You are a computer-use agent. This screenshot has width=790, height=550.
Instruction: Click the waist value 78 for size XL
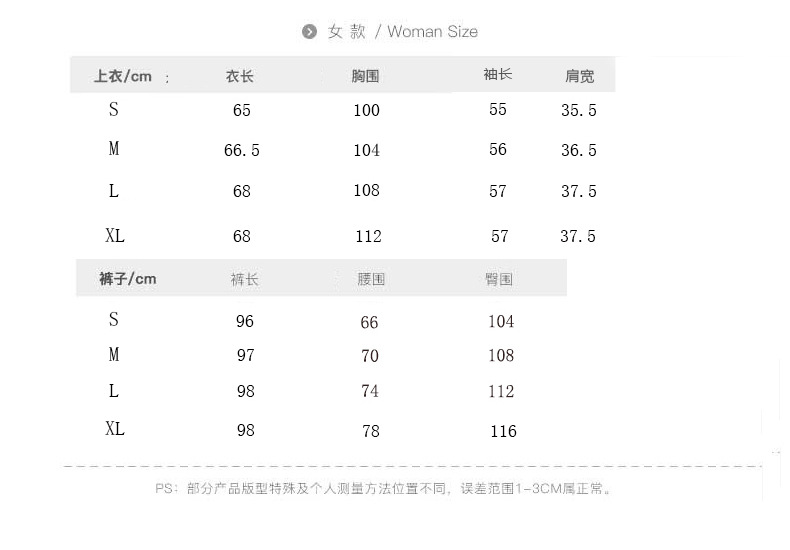tap(371, 431)
